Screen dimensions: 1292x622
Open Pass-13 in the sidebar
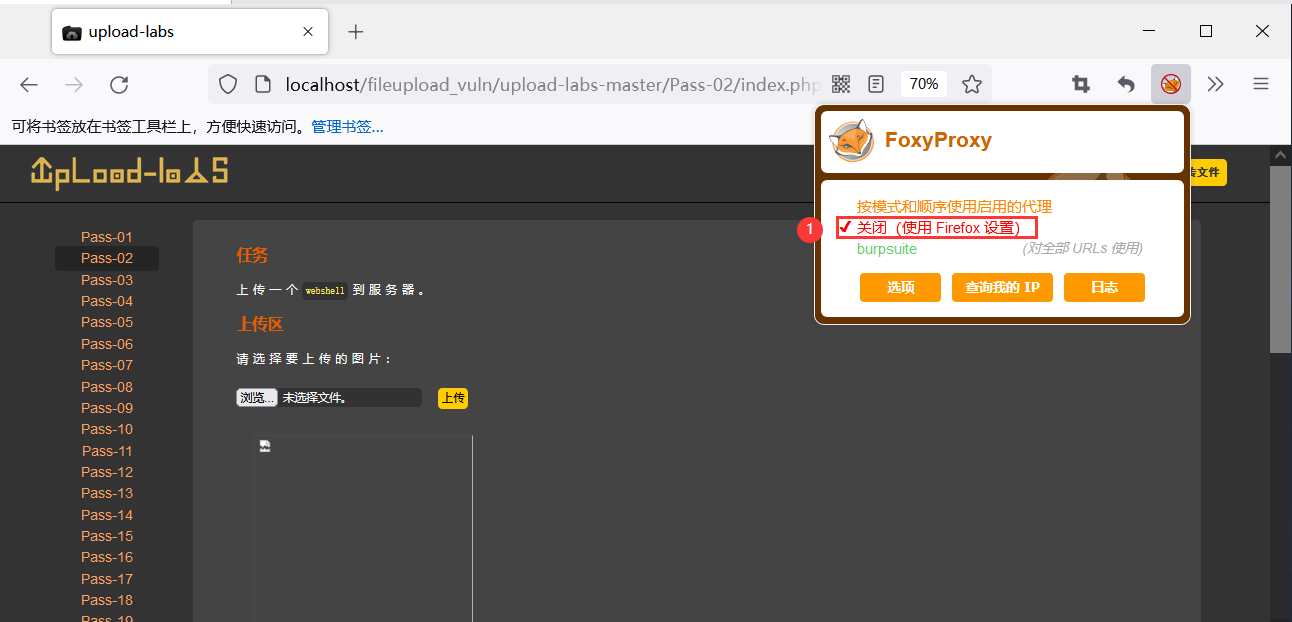(x=107, y=493)
